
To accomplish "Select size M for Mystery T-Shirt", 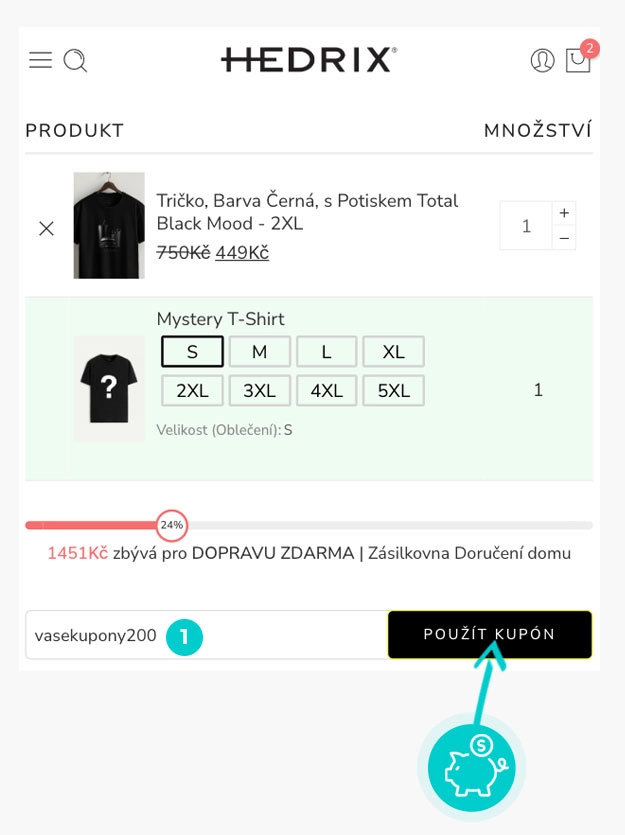I will click(x=259, y=351).
